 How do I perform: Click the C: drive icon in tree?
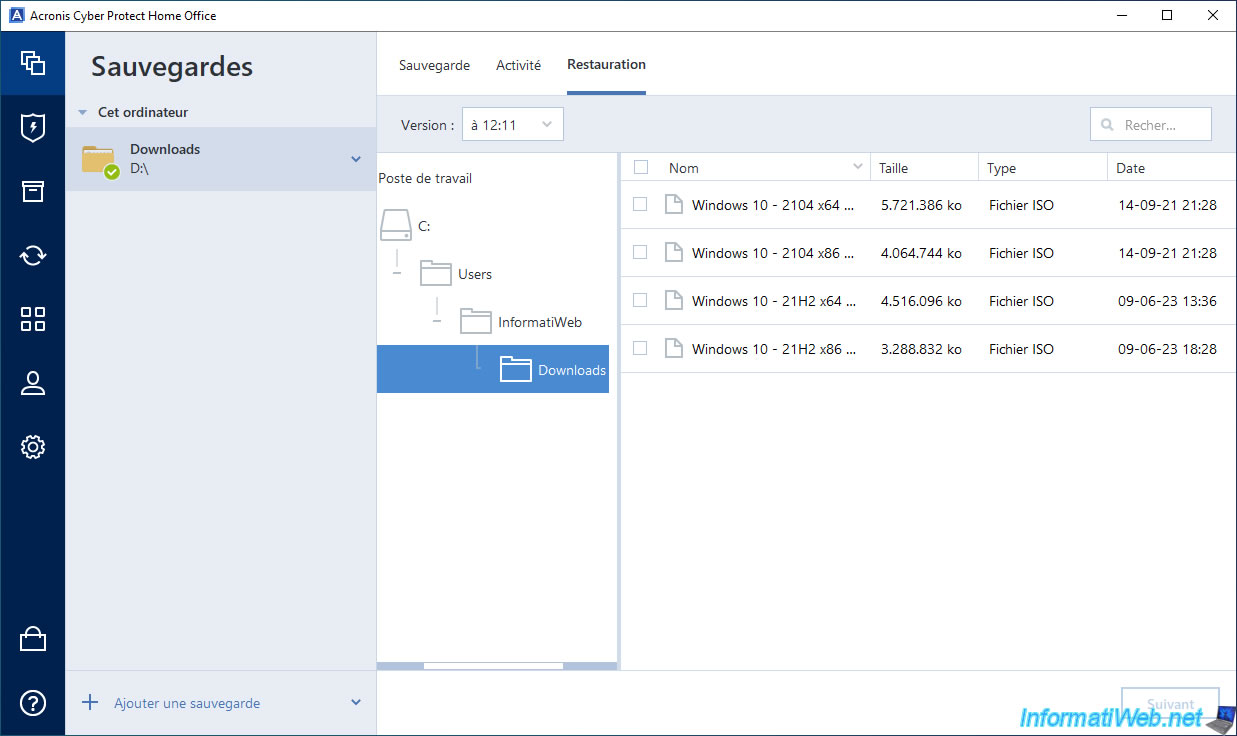coord(396,226)
